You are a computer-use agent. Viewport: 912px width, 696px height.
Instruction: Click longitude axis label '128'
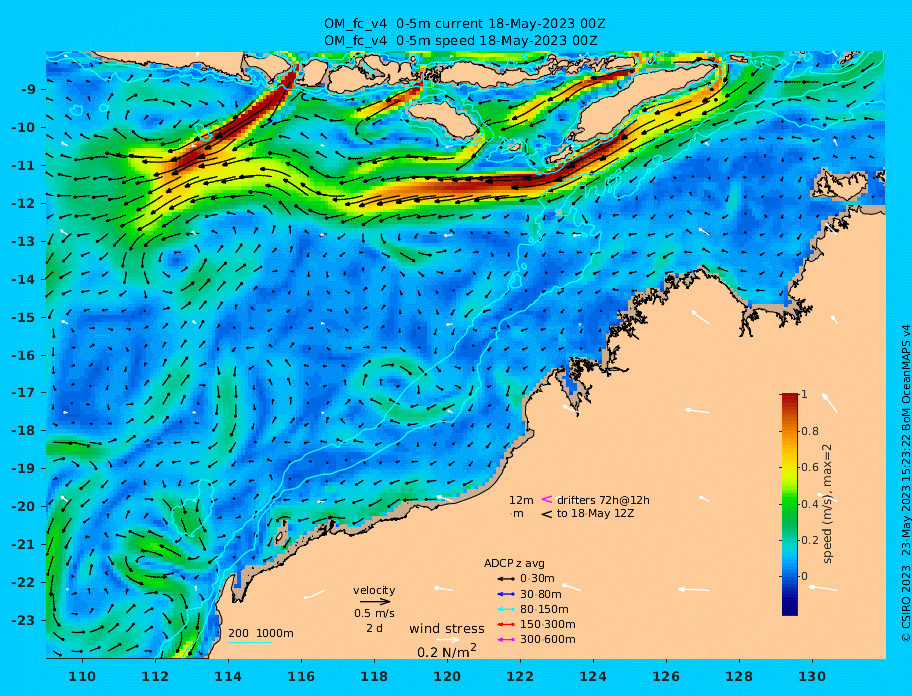(739, 676)
